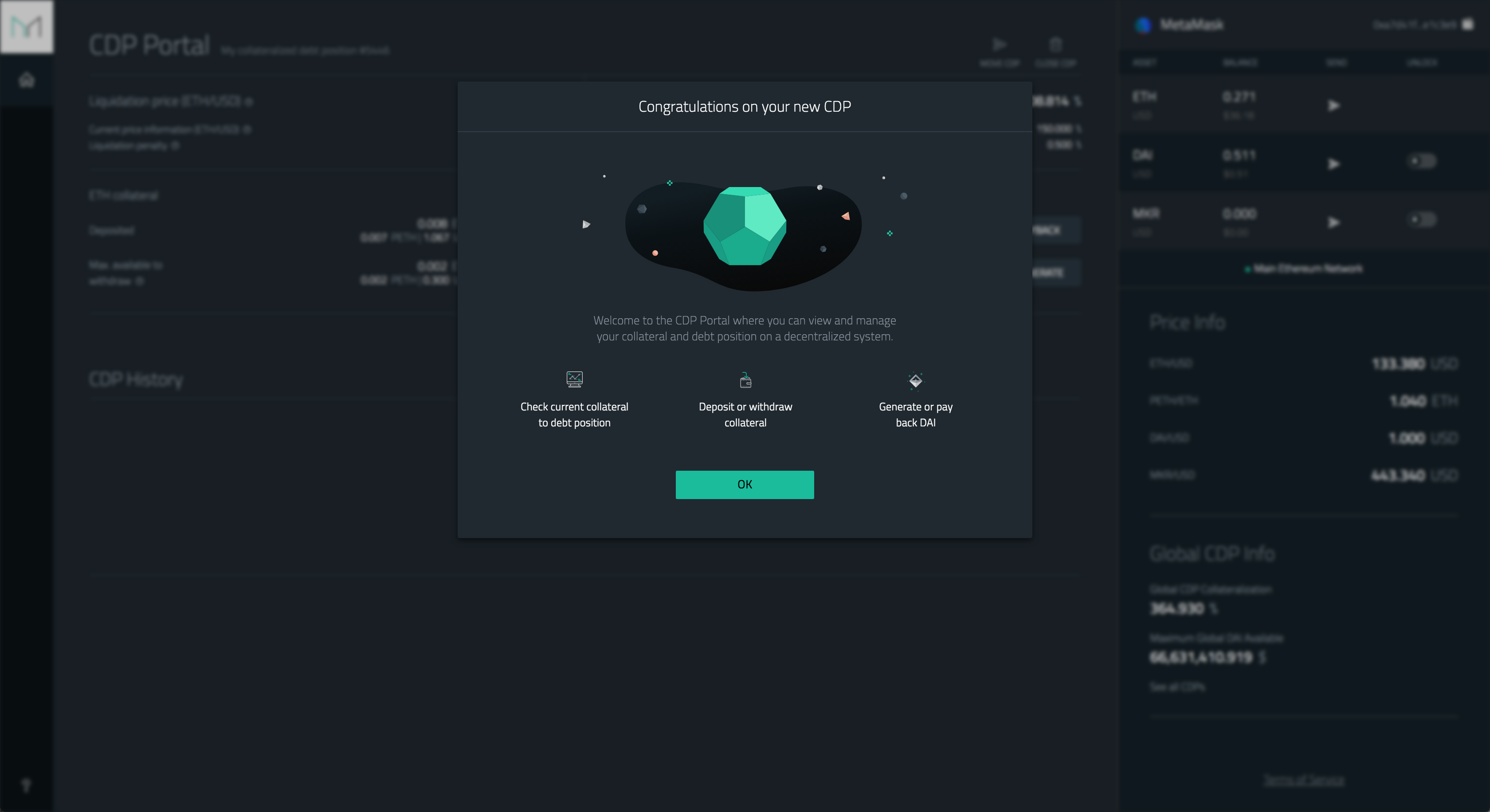
Task: Click the Price Info heading
Action: [1188, 322]
